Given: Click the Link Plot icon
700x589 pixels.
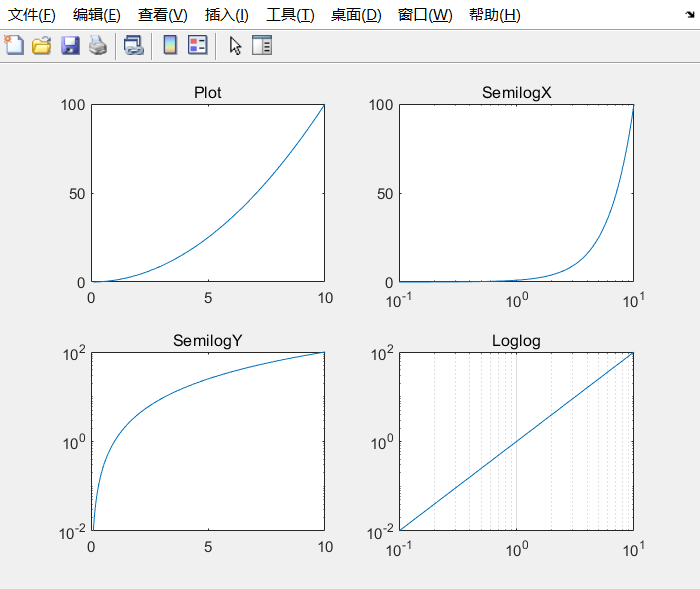Looking at the screenshot, I should click(x=133, y=45).
